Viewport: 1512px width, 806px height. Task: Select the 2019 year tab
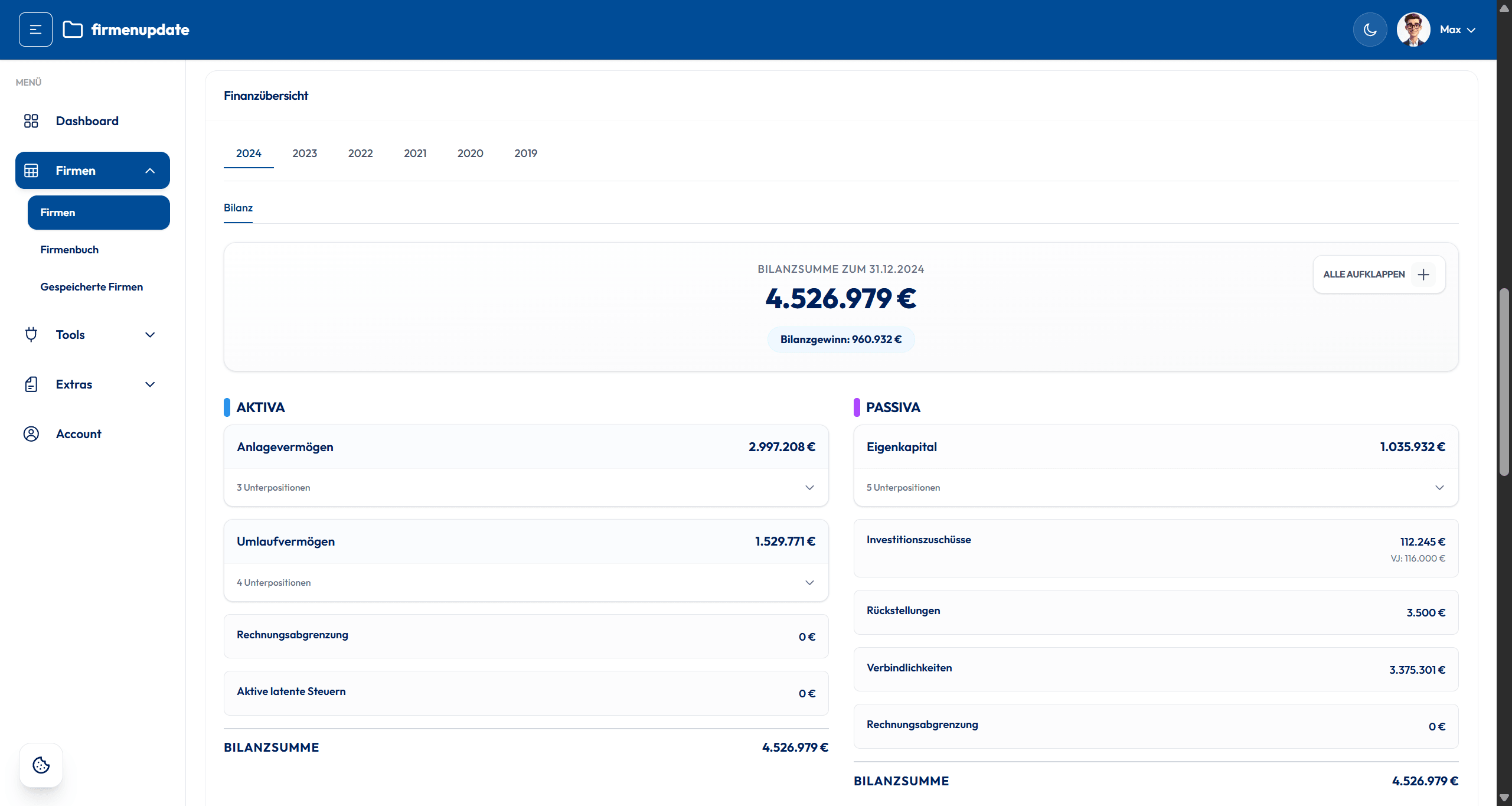[x=525, y=154]
